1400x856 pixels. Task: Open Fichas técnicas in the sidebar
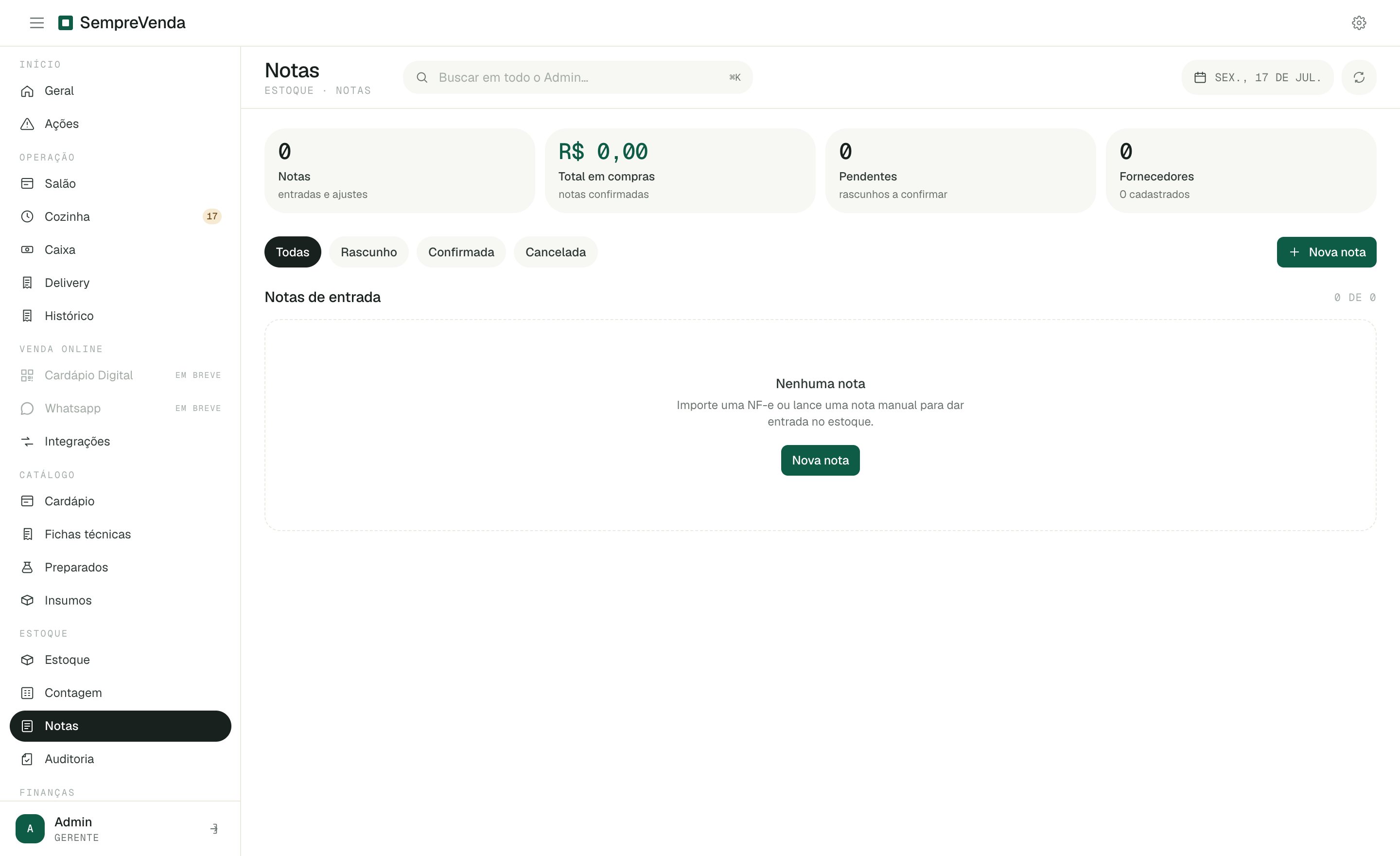pyautogui.click(x=121, y=534)
